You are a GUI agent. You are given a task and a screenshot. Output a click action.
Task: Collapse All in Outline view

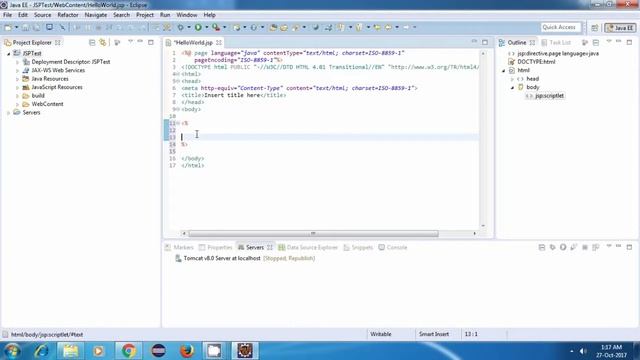(x=596, y=42)
